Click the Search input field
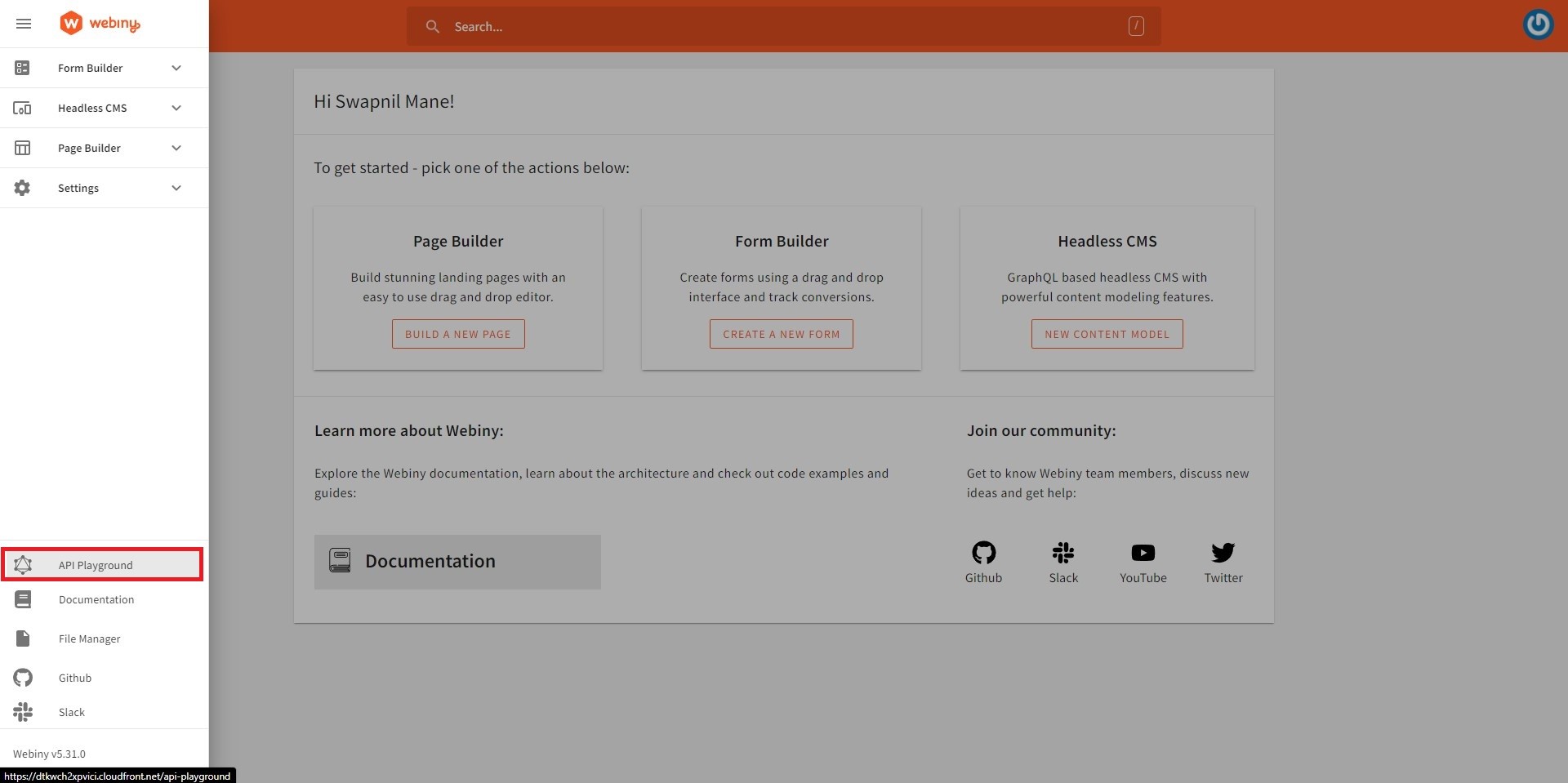The width and height of the screenshot is (1568, 783). click(x=784, y=27)
